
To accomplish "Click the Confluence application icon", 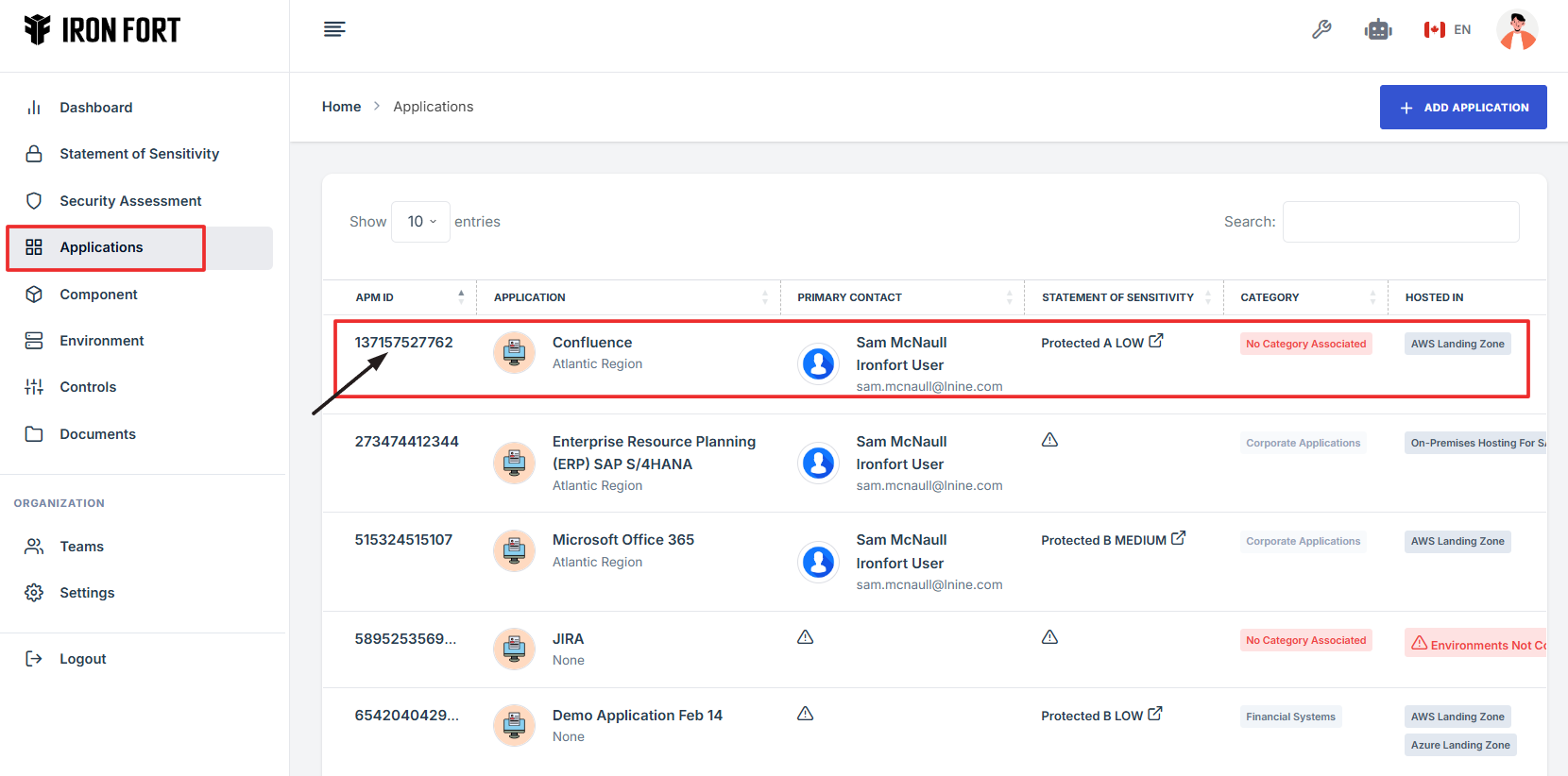I will [x=514, y=353].
